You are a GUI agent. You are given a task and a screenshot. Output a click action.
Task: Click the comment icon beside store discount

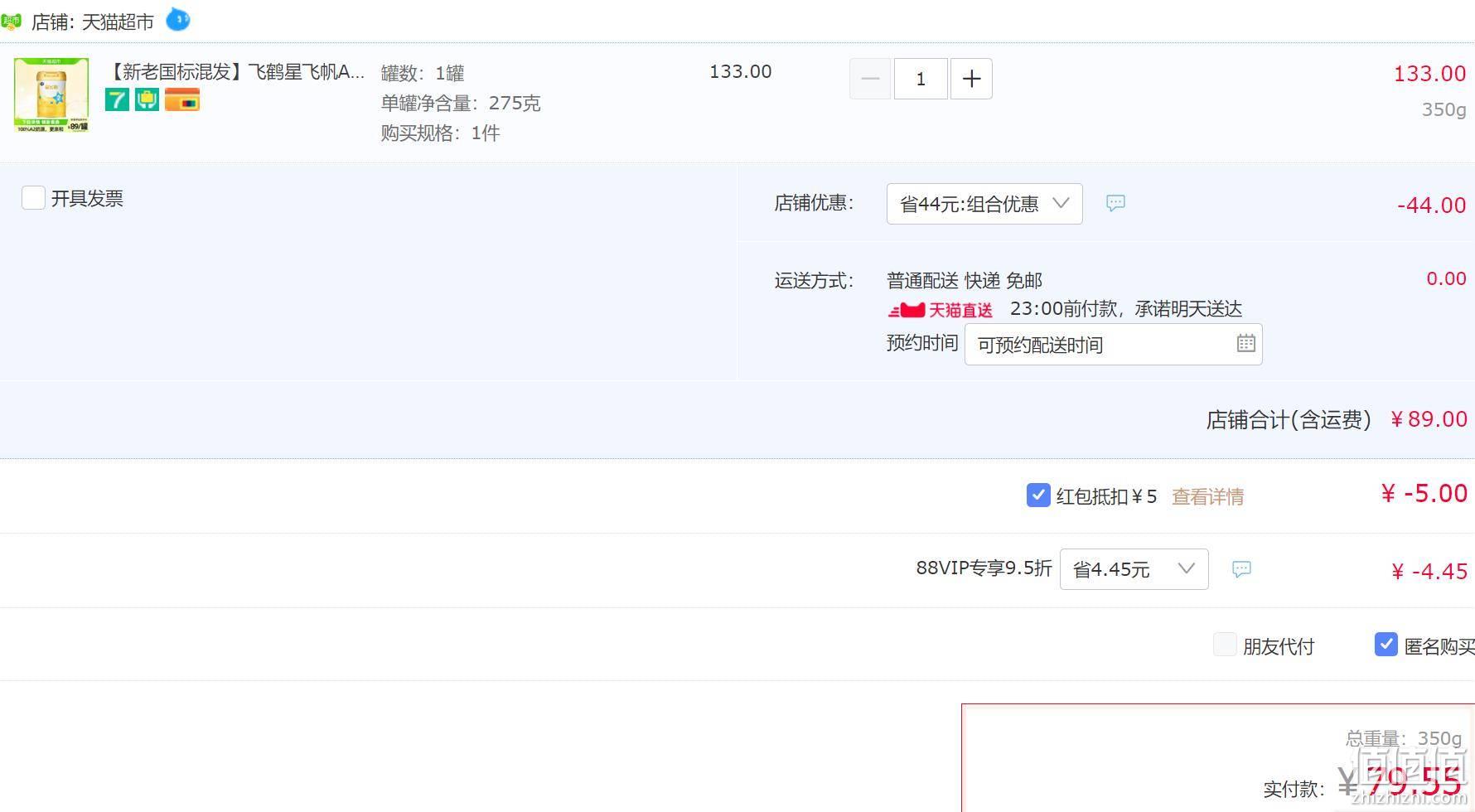coord(1115,203)
